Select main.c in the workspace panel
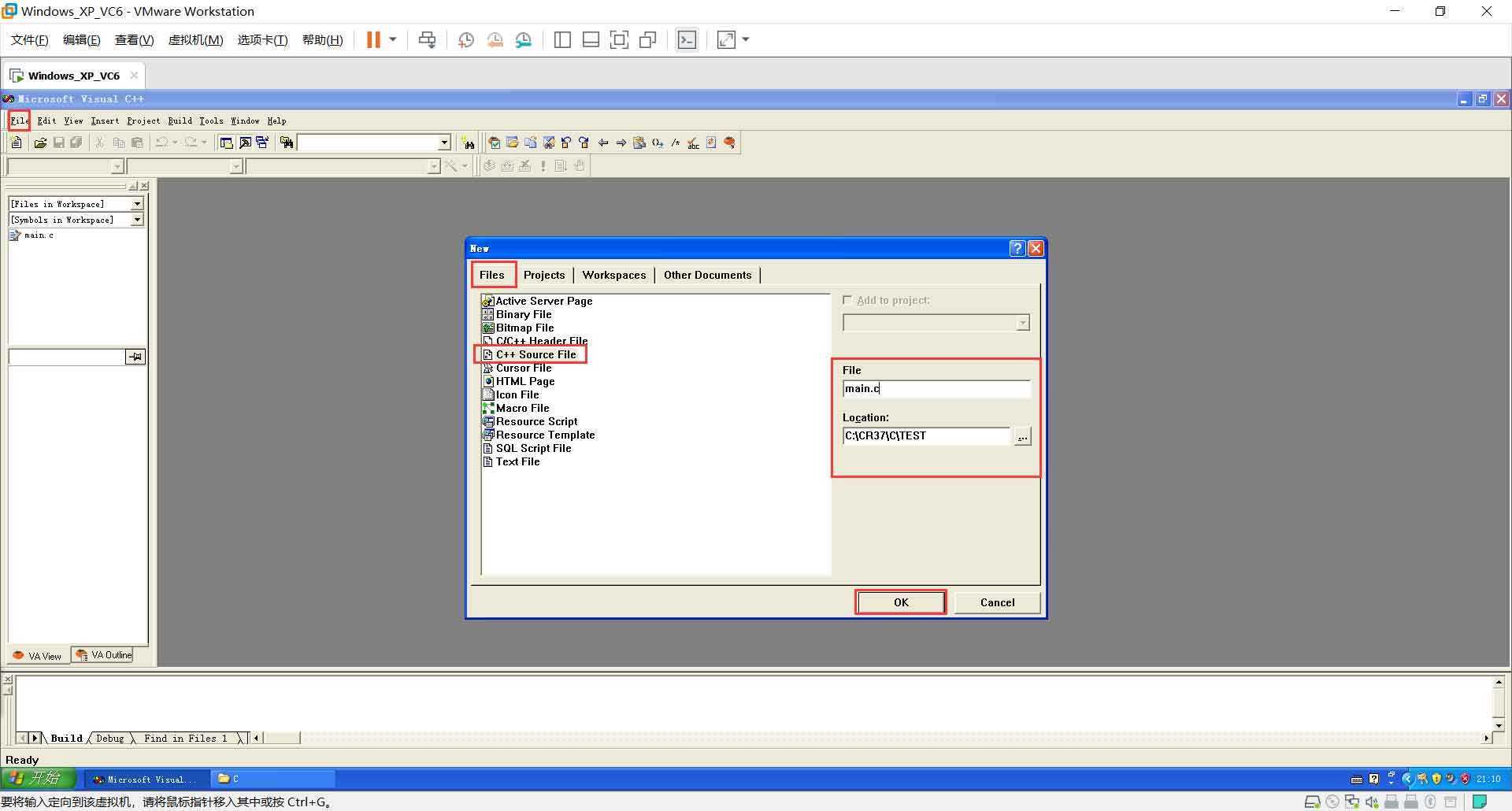Viewport: 1512px width, 811px height. point(32,235)
